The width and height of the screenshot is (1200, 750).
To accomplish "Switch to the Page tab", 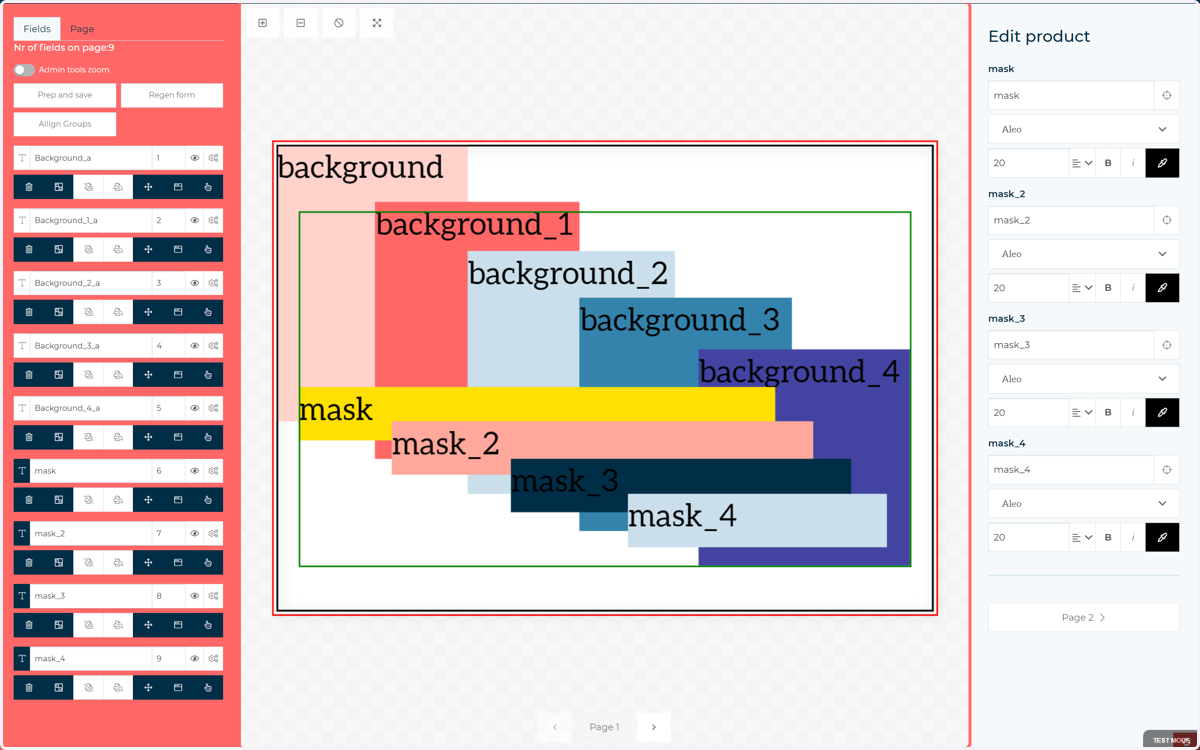I will click(82, 29).
